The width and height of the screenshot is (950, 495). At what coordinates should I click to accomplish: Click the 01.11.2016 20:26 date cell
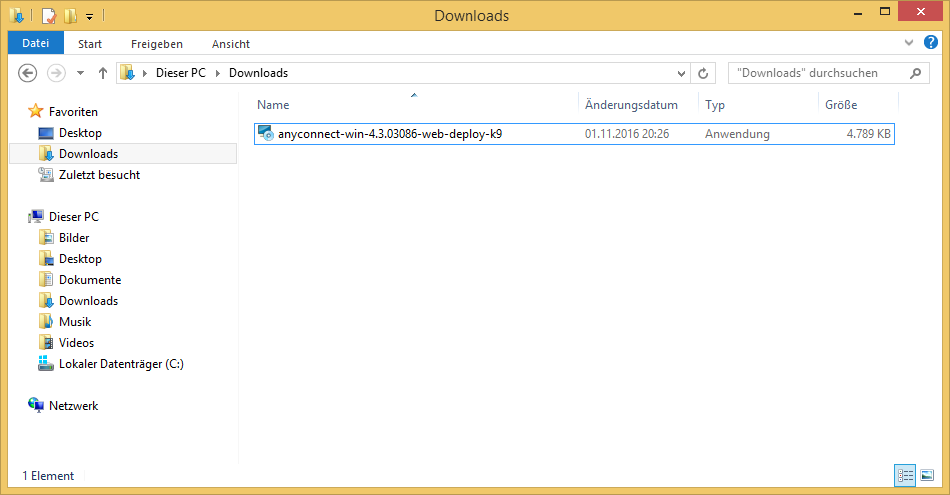627,134
